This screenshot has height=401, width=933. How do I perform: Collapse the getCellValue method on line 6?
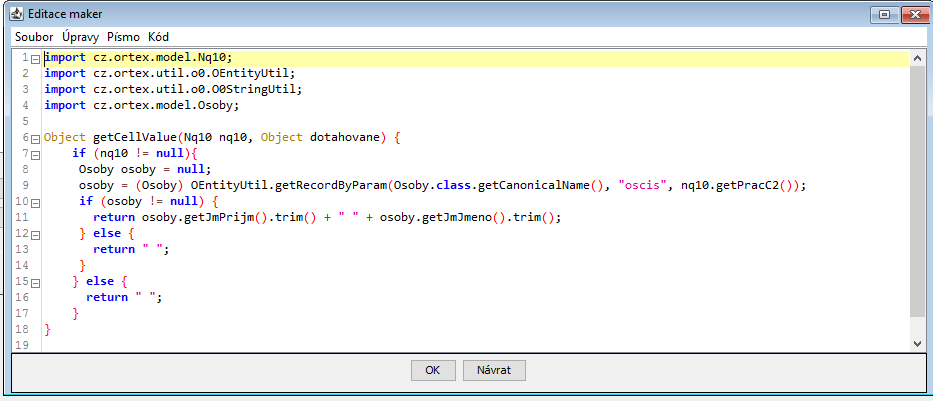[x=36, y=138]
